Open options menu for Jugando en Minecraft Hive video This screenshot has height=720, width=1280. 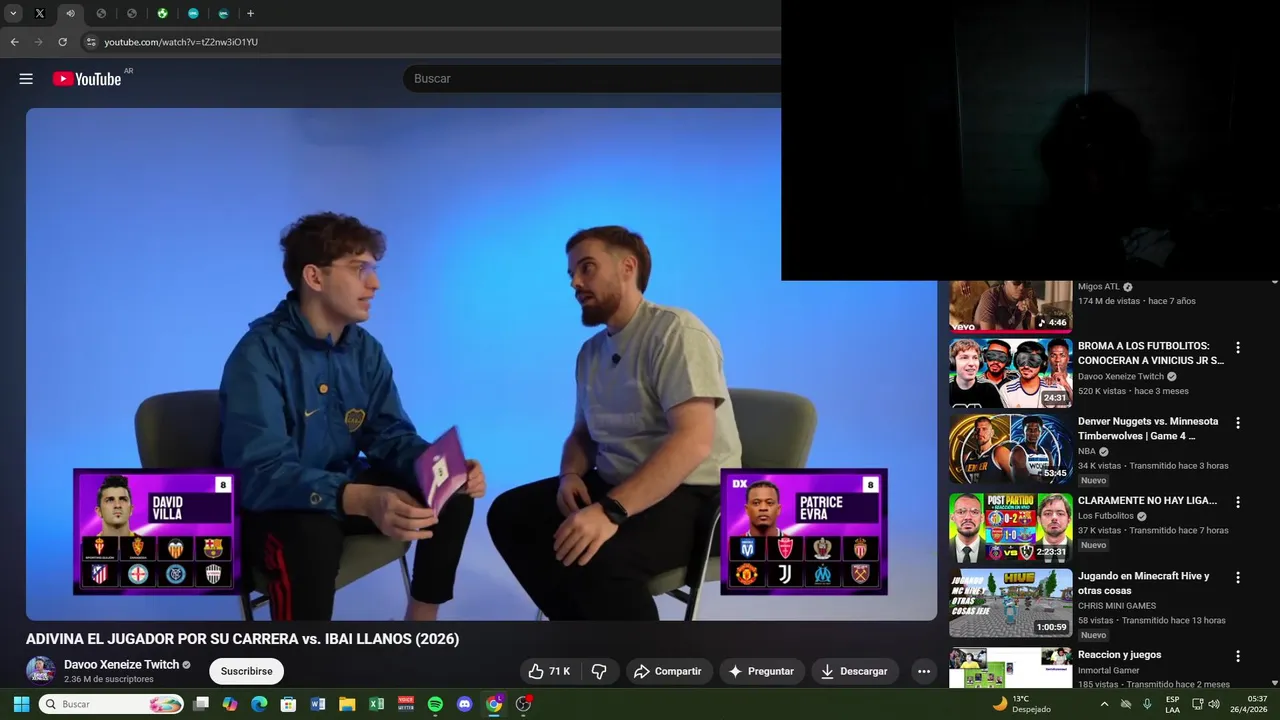tap(1238, 577)
